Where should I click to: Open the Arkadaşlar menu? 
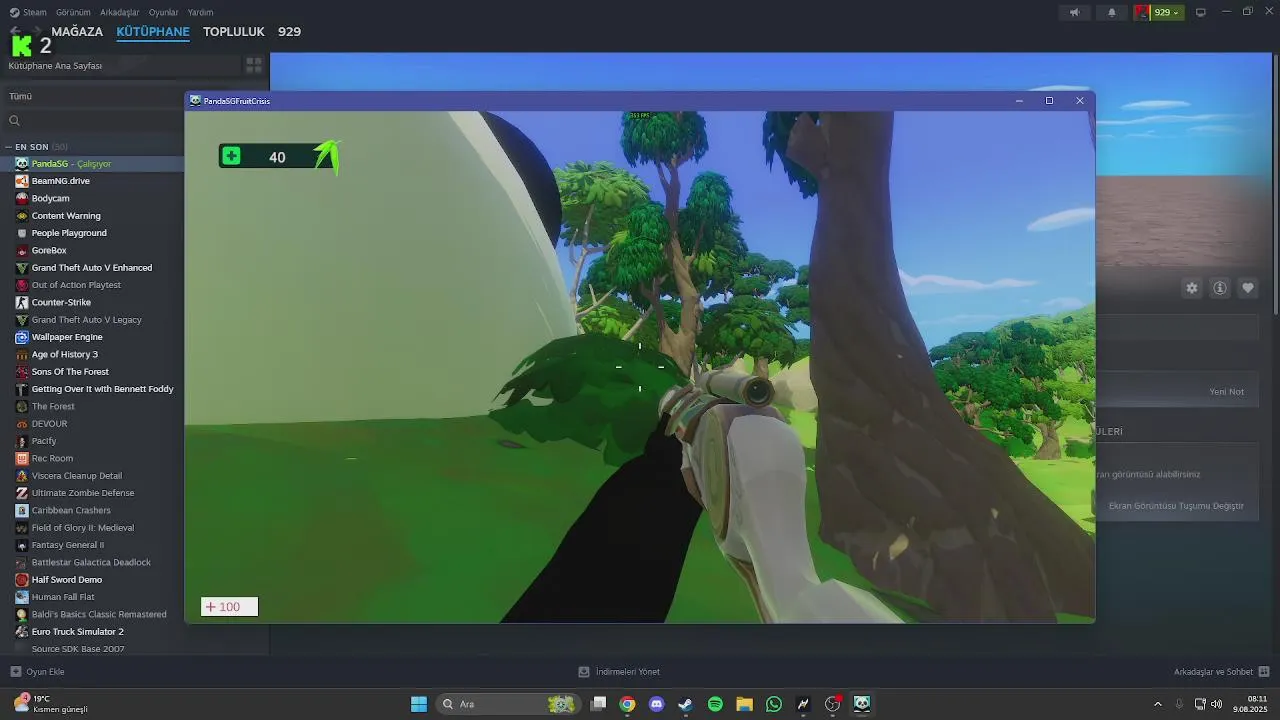point(120,12)
